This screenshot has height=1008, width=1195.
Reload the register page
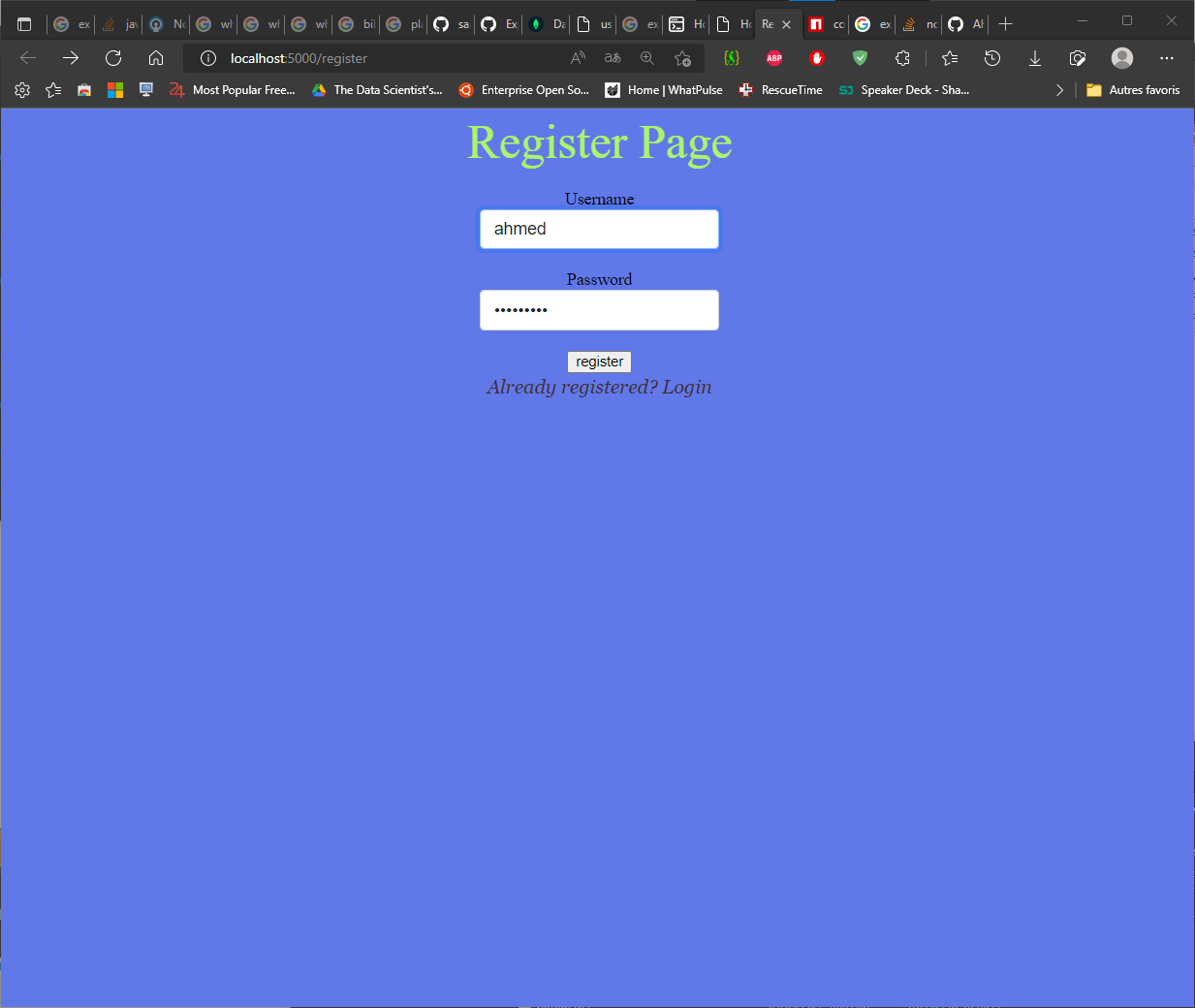point(113,58)
